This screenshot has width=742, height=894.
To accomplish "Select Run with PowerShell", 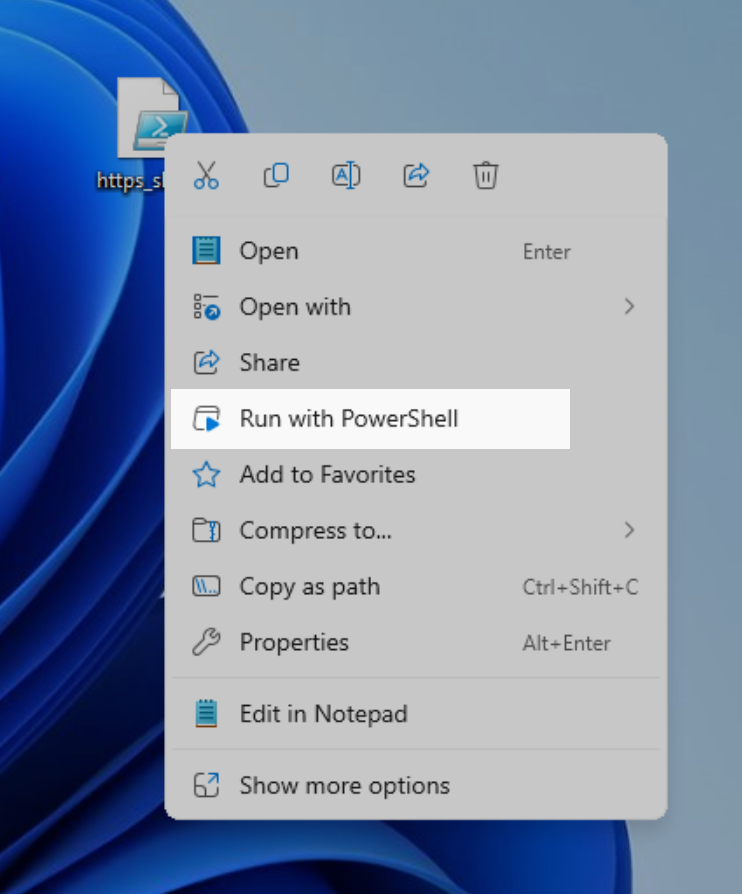I will [349, 419].
